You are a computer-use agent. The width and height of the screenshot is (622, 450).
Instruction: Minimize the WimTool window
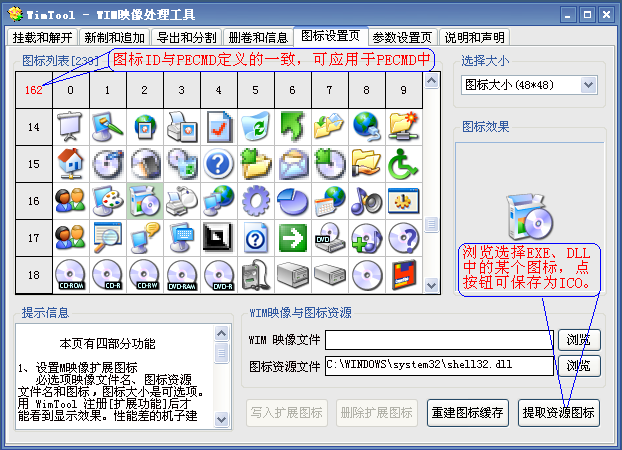pyautogui.click(x=568, y=15)
